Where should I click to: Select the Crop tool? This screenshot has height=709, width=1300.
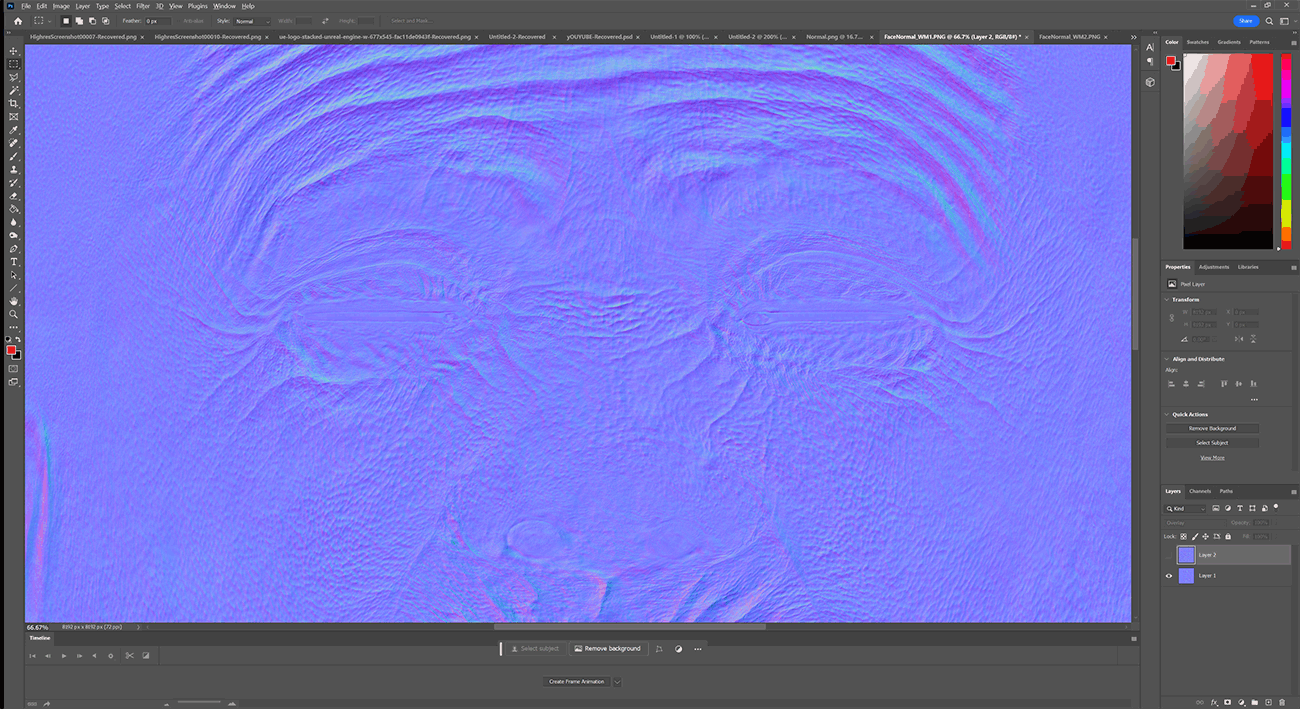pos(14,104)
